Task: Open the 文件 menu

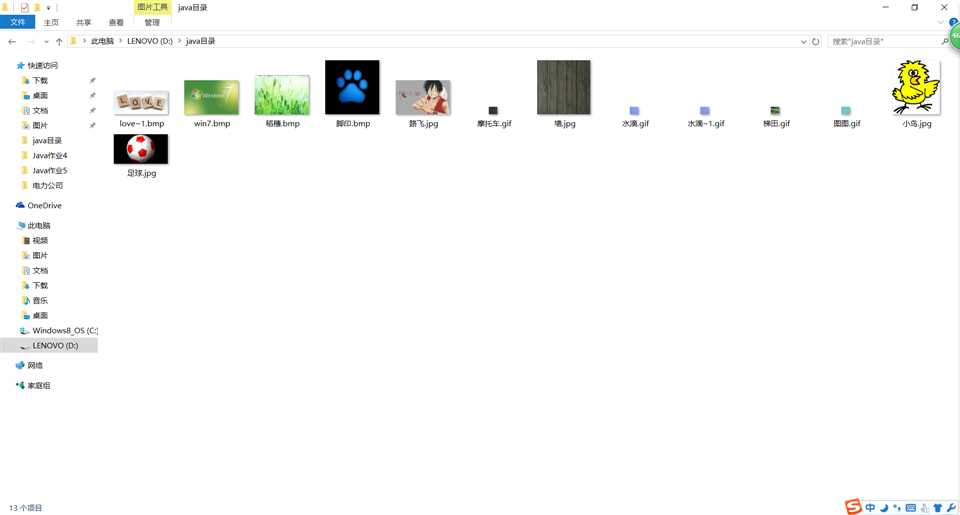Action: pyautogui.click(x=17, y=22)
